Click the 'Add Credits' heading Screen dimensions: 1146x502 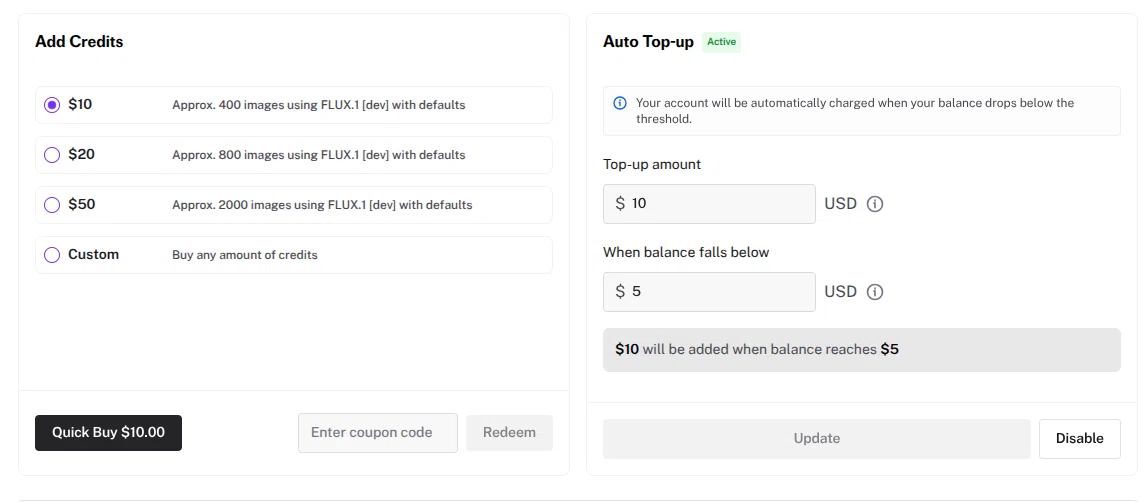pos(79,42)
